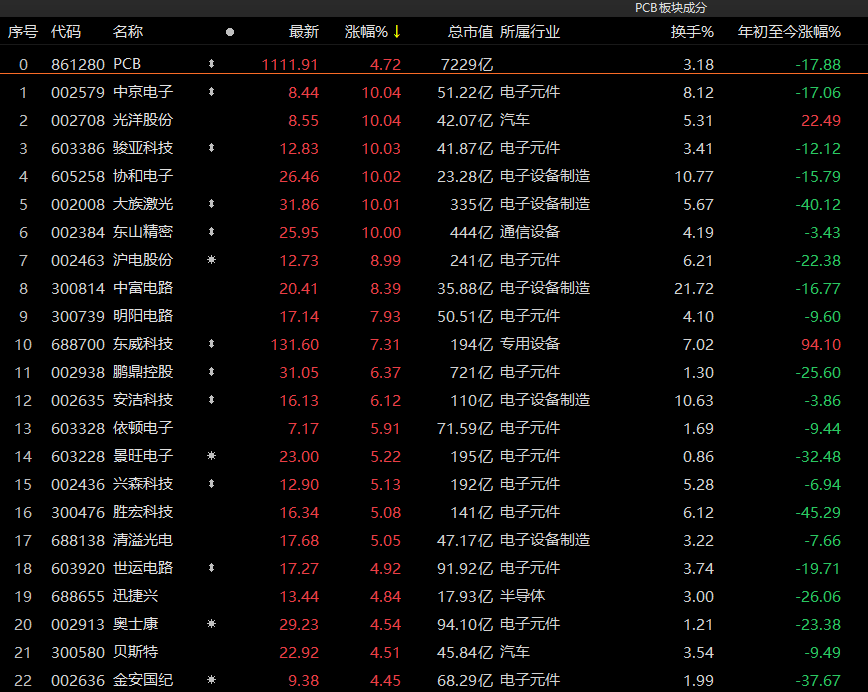
Task: Click the PCB板块成分 panel title
Action: pyautogui.click(x=671, y=8)
